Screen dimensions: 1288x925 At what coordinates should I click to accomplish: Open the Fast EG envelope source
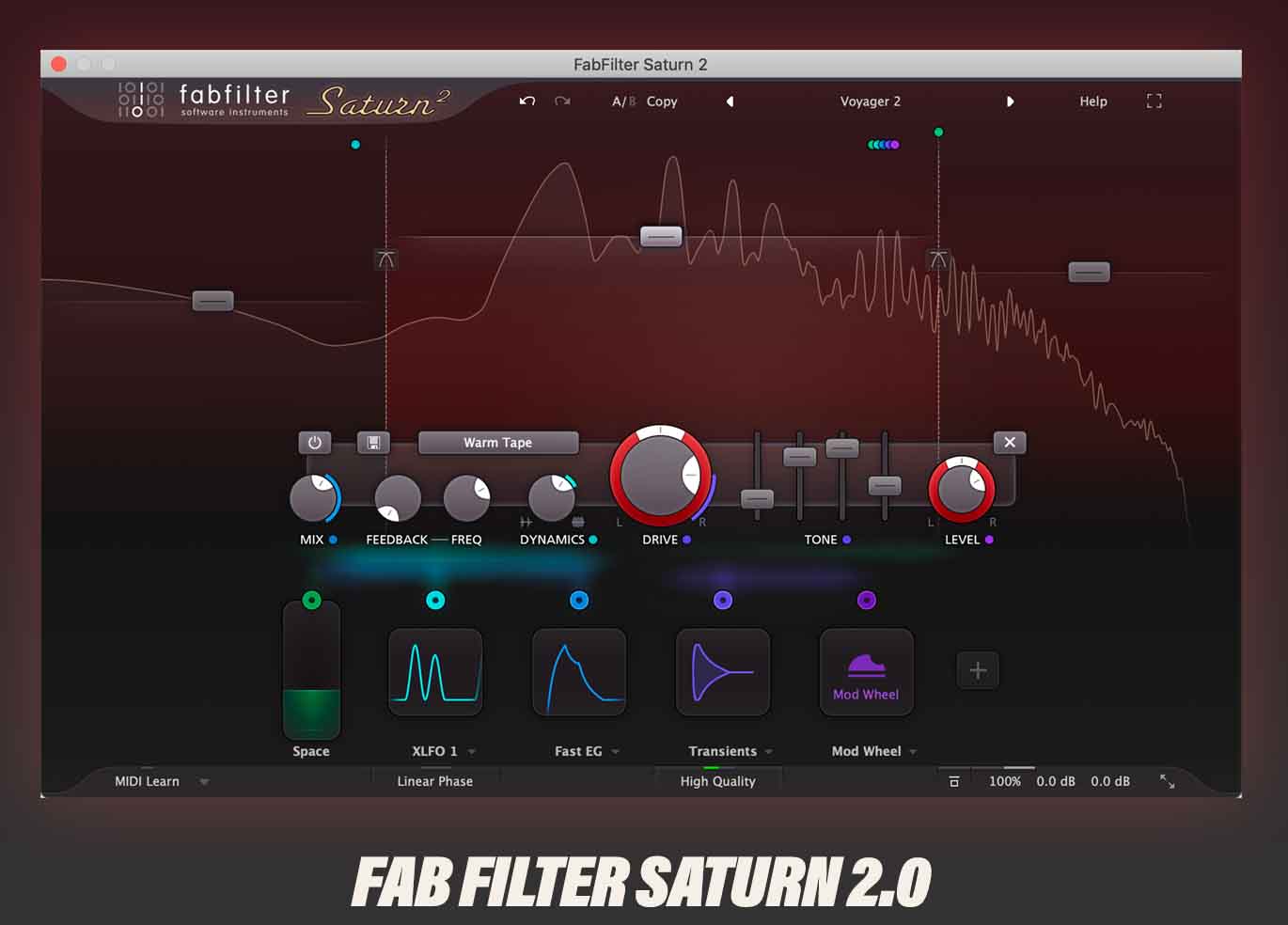click(x=579, y=672)
